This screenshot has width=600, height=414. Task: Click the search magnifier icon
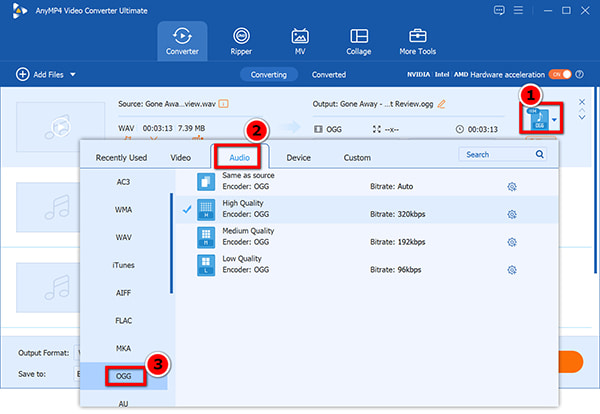pos(540,154)
